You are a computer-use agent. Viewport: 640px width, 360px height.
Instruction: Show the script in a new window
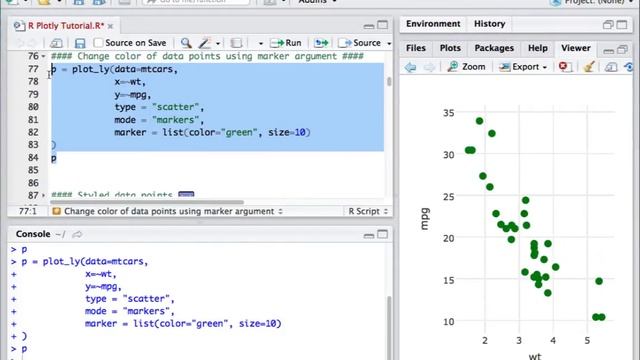coord(56,43)
